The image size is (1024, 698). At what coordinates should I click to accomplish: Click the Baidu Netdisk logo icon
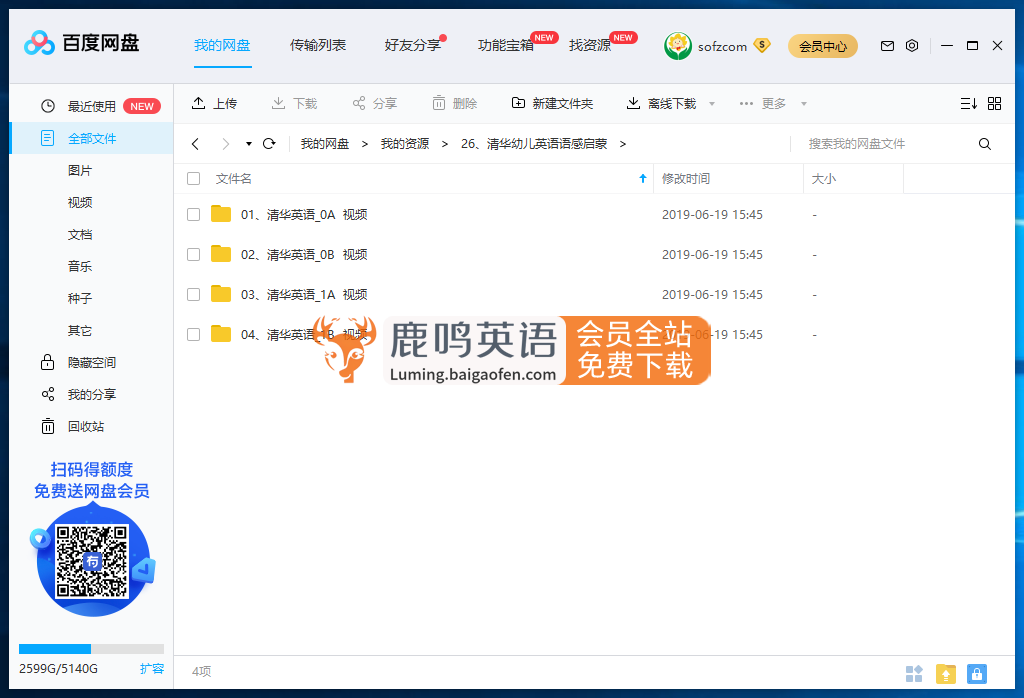tap(39, 44)
